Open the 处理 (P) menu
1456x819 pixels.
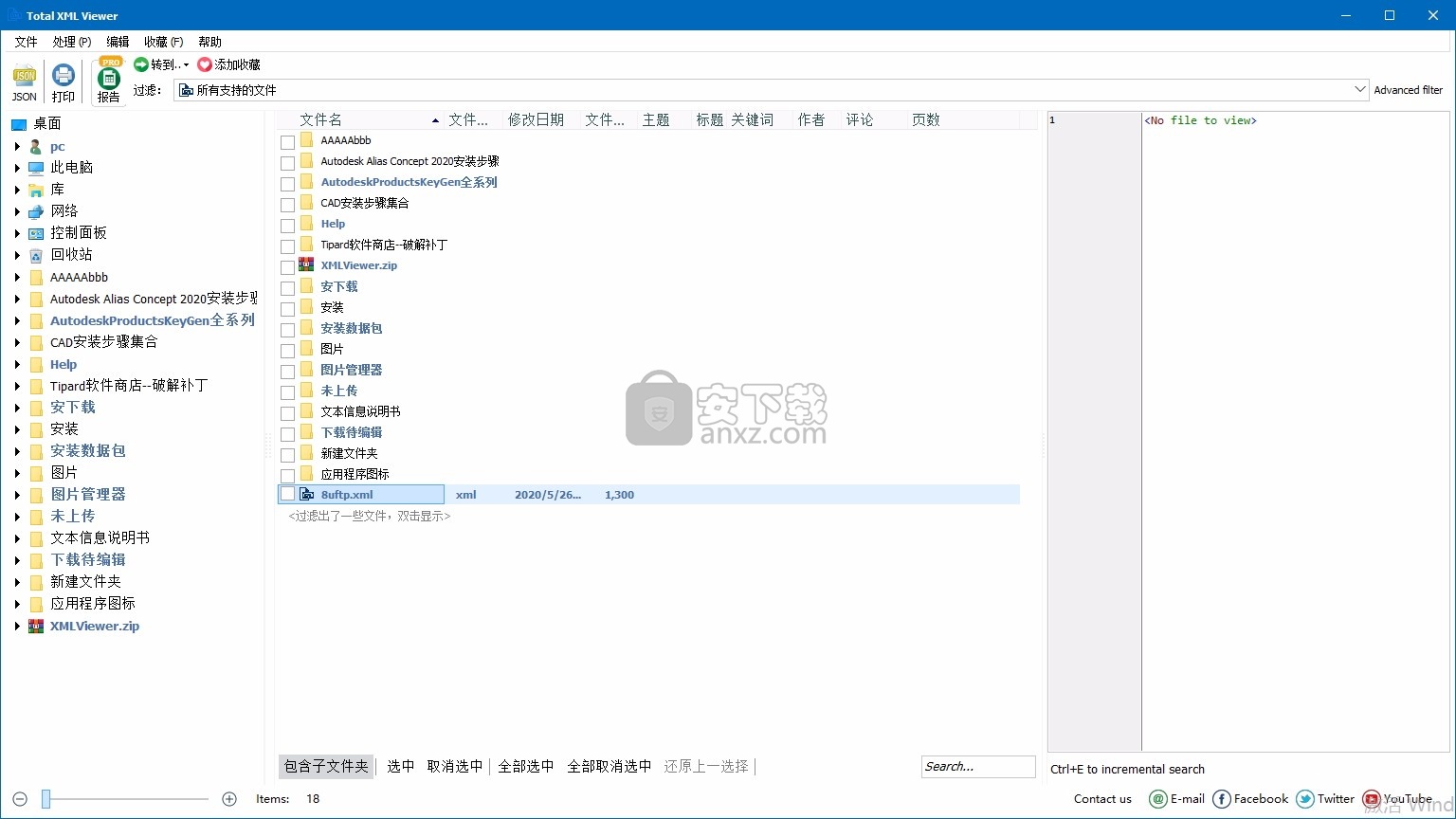(x=72, y=42)
